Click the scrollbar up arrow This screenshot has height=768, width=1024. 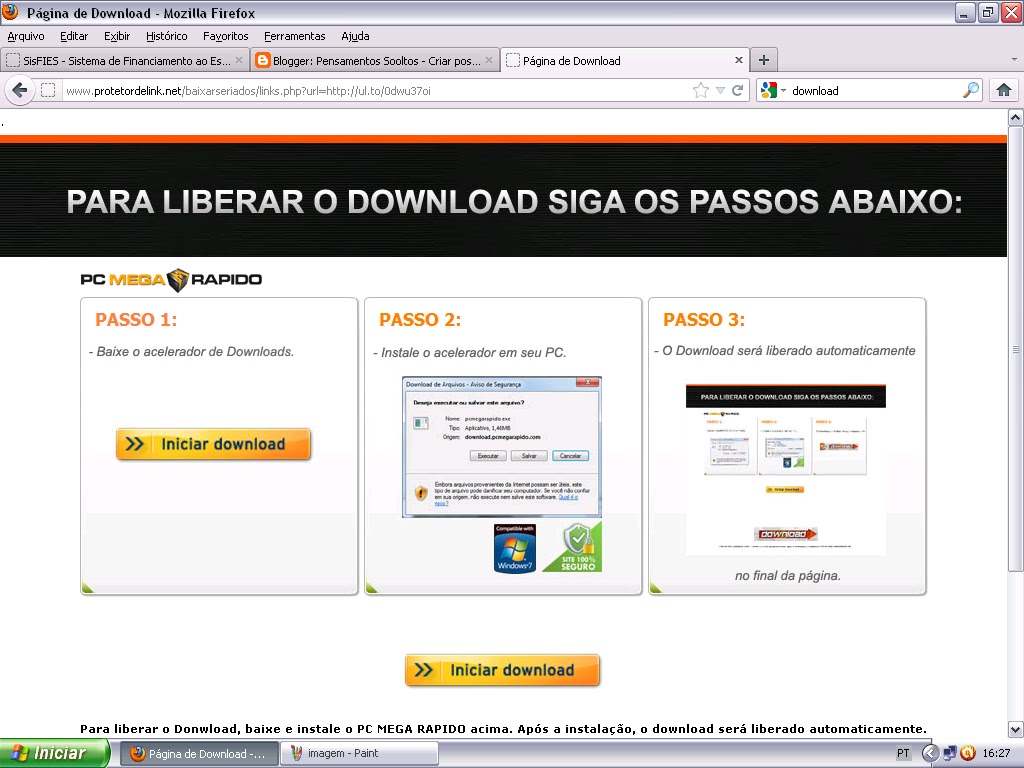1015,118
